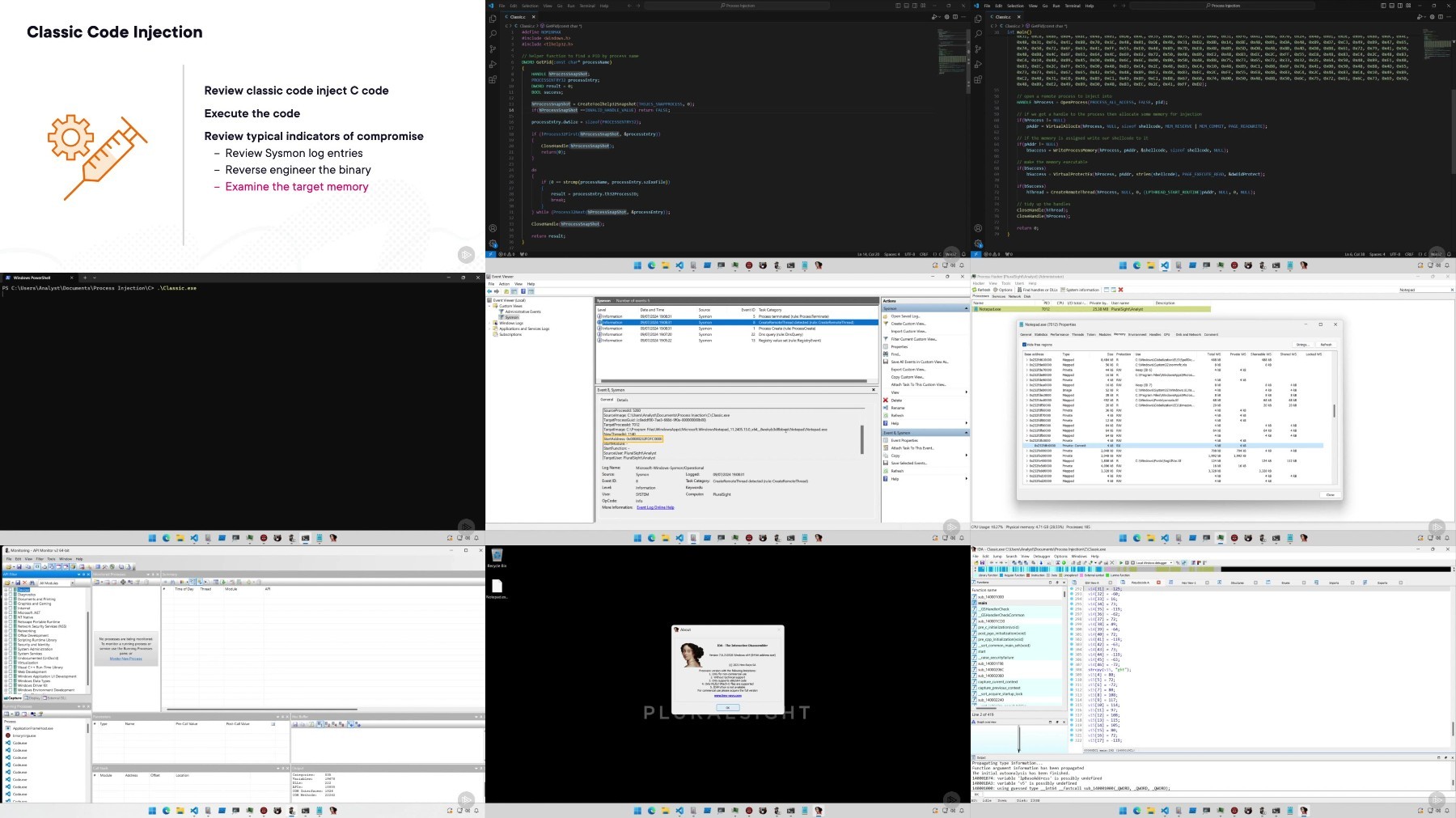This screenshot has height=818, width=1456.
Task: Click the Delete red X in Event Viewer actions
Action: tap(886, 401)
